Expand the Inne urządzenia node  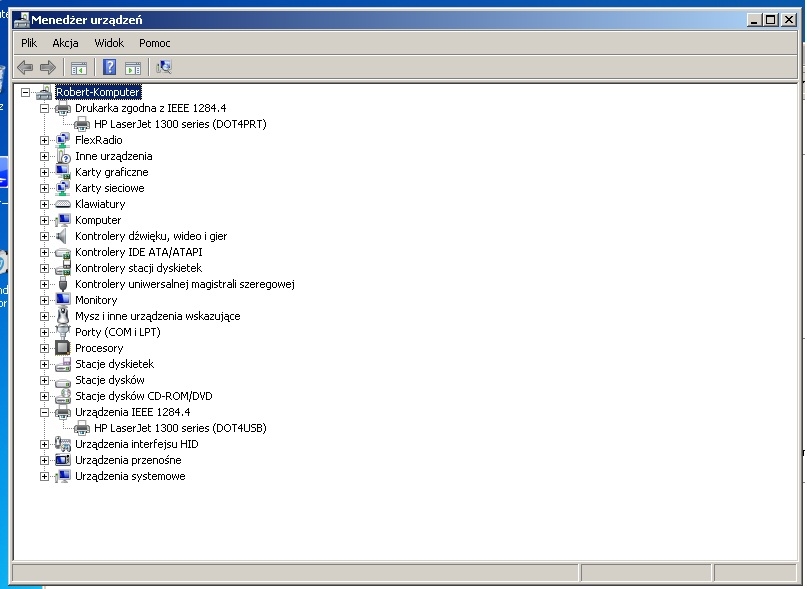click(x=44, y=156)
